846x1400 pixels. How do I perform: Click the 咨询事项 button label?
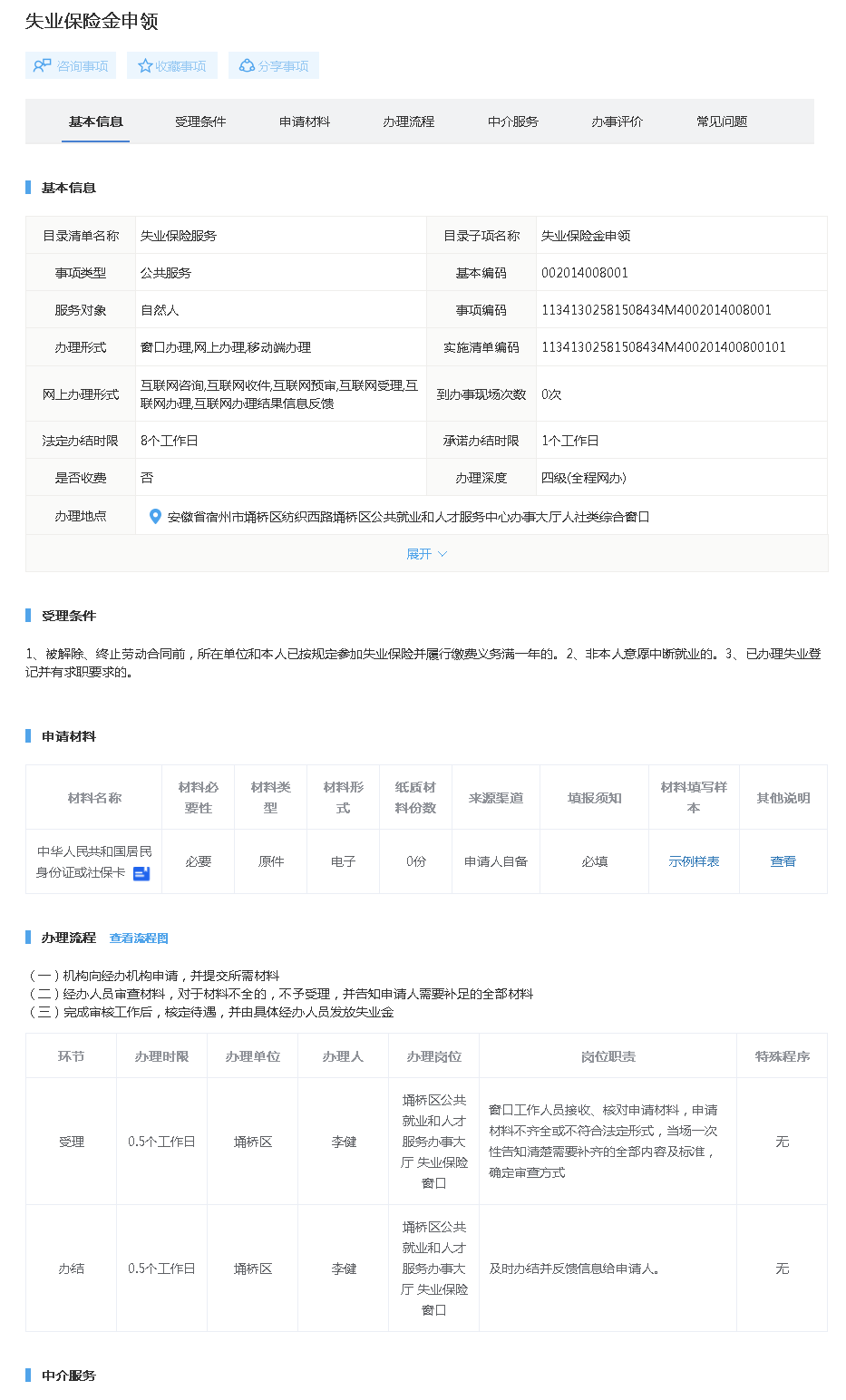(x=83, y=66)
